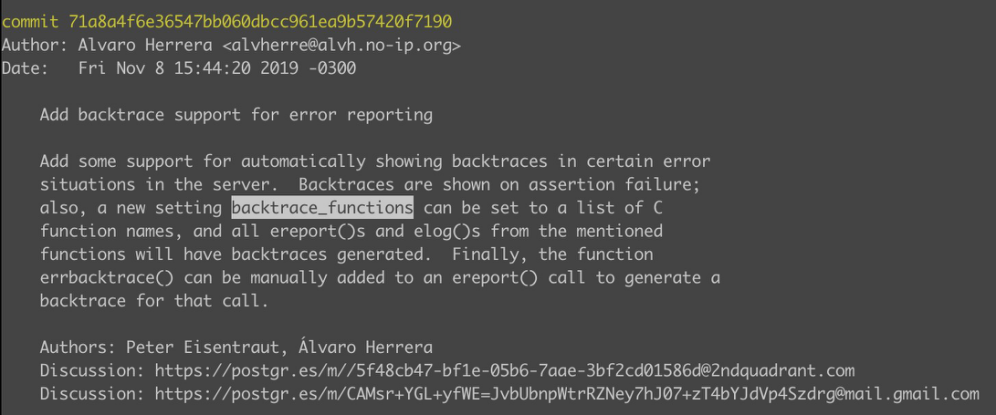Click the function name errbacktrace()
Viewport: 996px width, 415px height.
pos(98,277)
